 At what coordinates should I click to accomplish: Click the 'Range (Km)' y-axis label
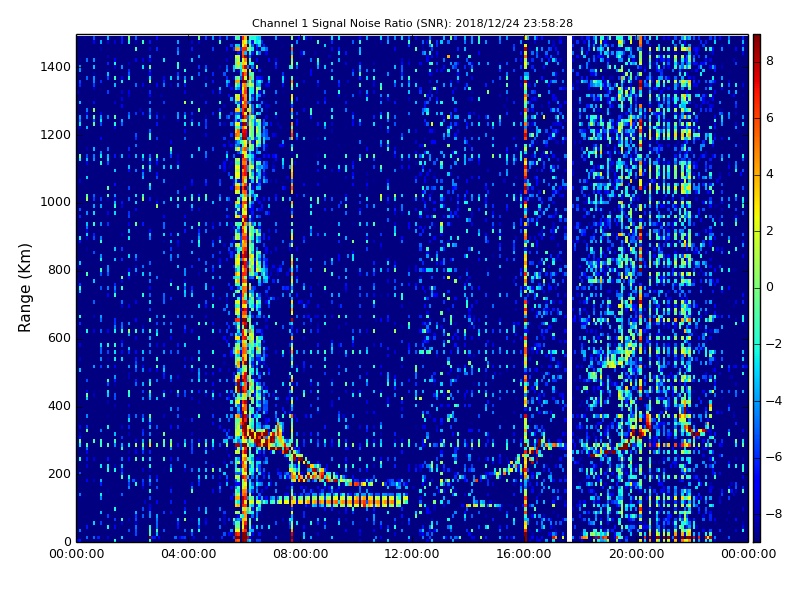[24, 288]
